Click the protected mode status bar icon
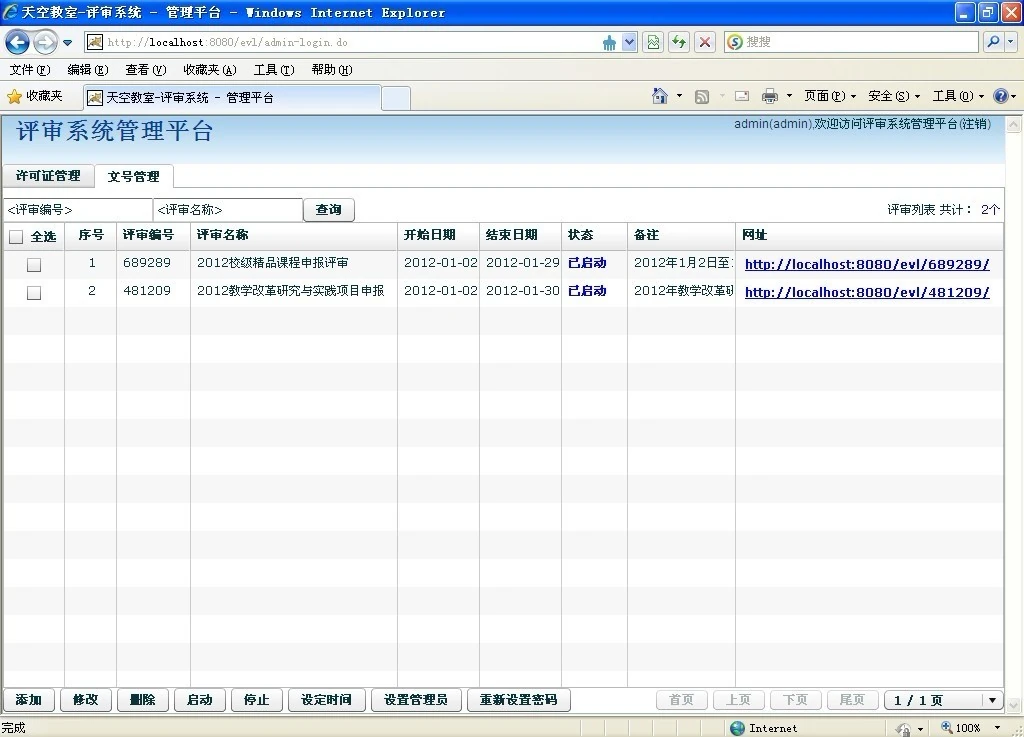The height and width of the screenshot is (737, 1024). (x=904, y=729)
